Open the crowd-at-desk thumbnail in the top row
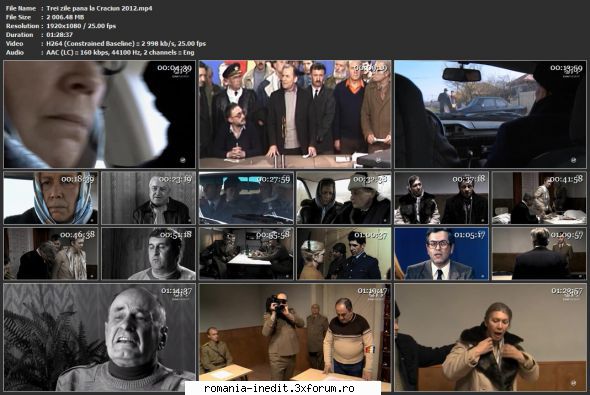Image resolution: width=590 pixels, height=395 pixels. point(295,114)
